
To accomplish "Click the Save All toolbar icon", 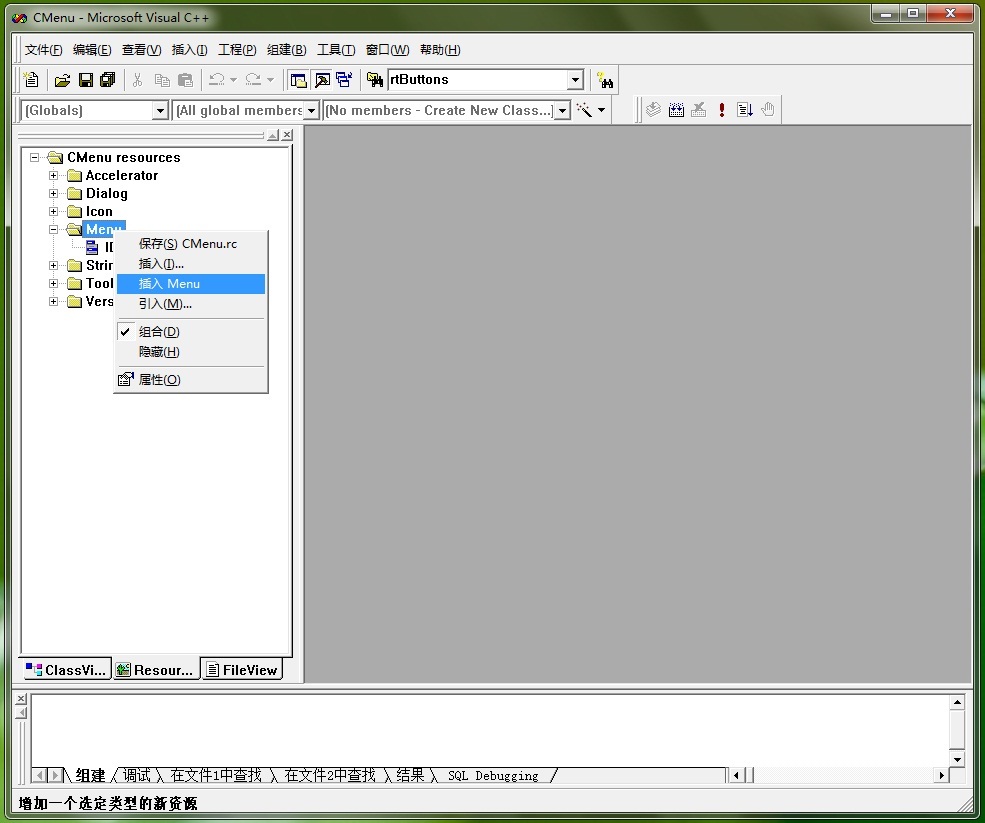I will point(107,80).
